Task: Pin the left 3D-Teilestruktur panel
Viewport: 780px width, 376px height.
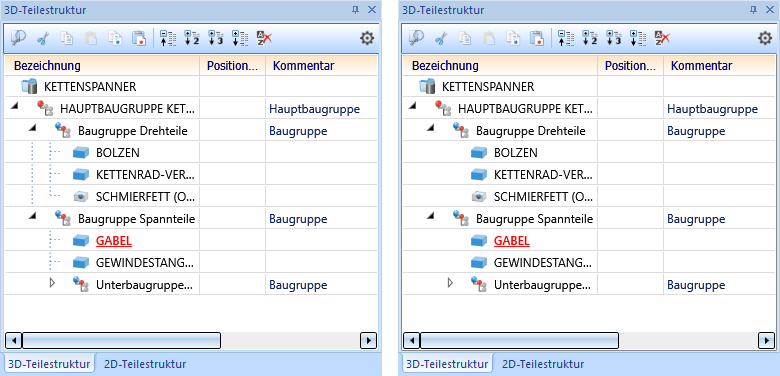Action: tap(355, 9)
